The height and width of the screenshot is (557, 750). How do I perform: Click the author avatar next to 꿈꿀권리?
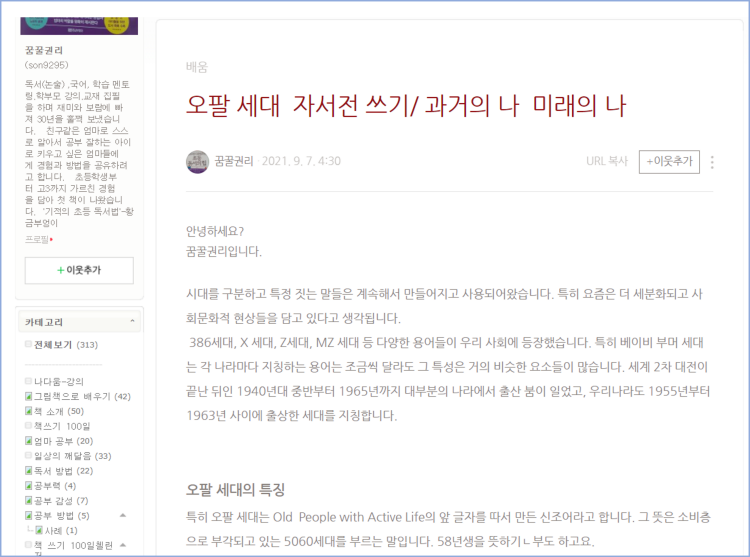point(197,161)
